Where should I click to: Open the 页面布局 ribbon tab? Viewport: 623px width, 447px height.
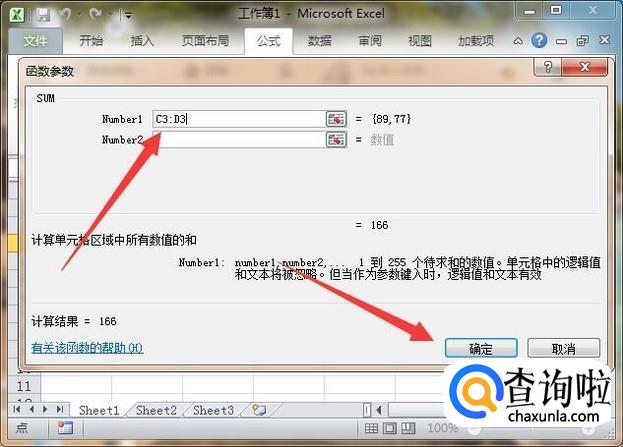tap(205, 41)
